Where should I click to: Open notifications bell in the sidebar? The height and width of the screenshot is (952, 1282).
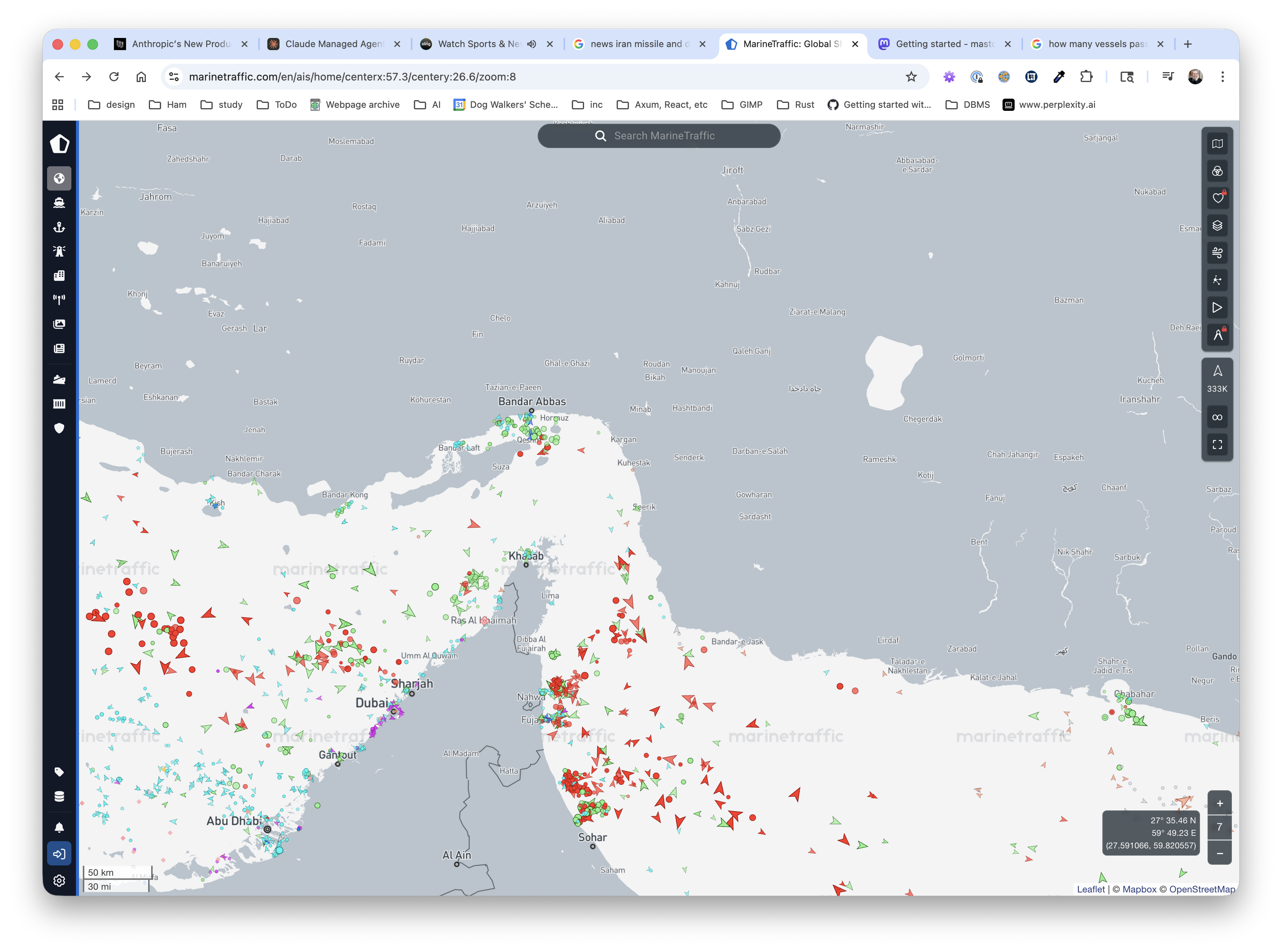click(x=59, y=827)
